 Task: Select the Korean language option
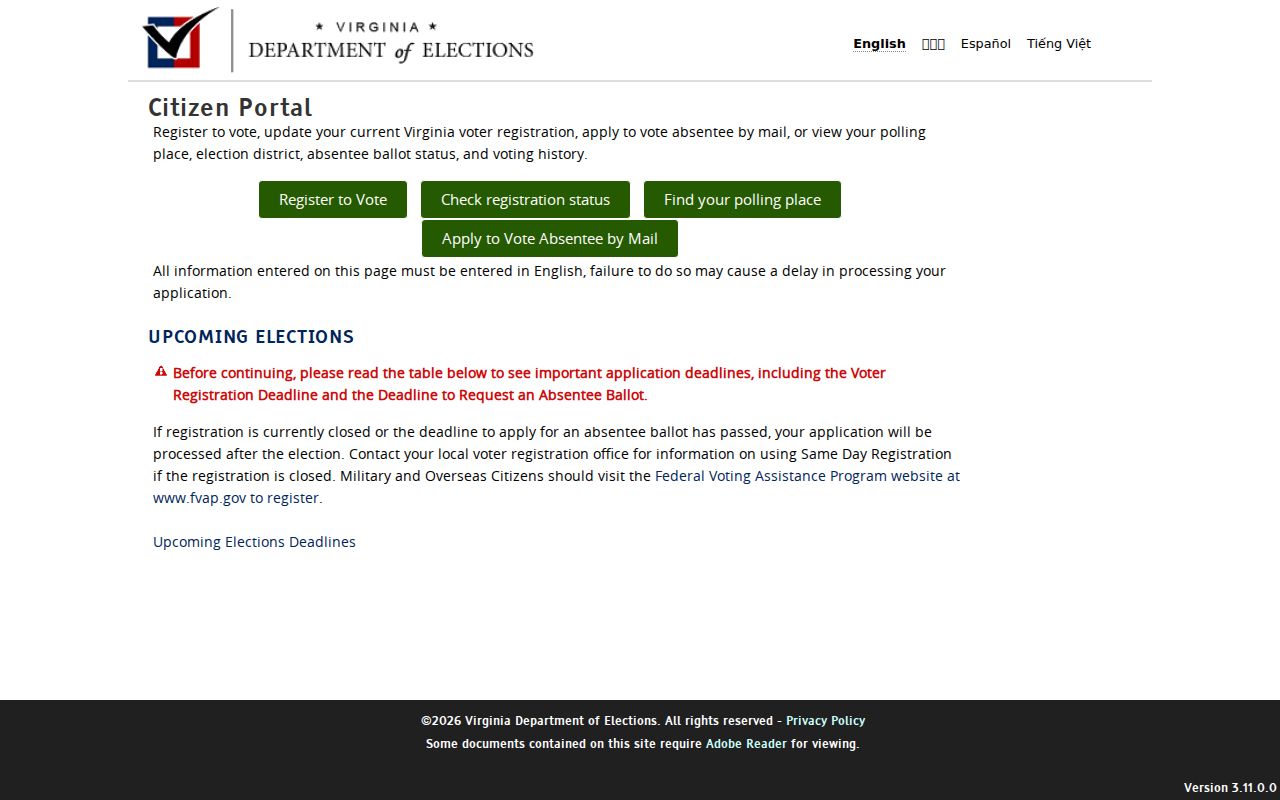click(x=933, y=44)
